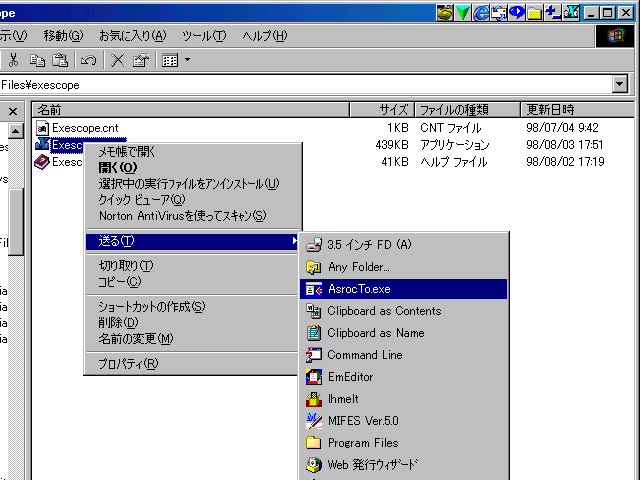Choose コピー(C) in context menu

click(x=193, y=282)
